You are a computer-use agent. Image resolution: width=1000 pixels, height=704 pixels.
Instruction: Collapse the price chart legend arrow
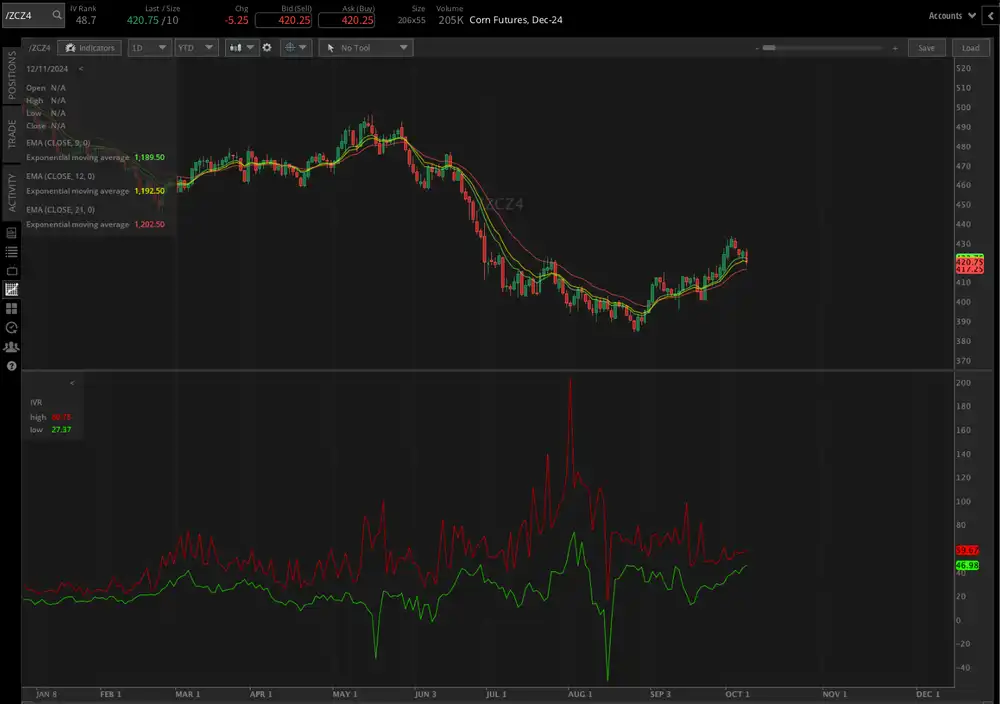(81, 69)
